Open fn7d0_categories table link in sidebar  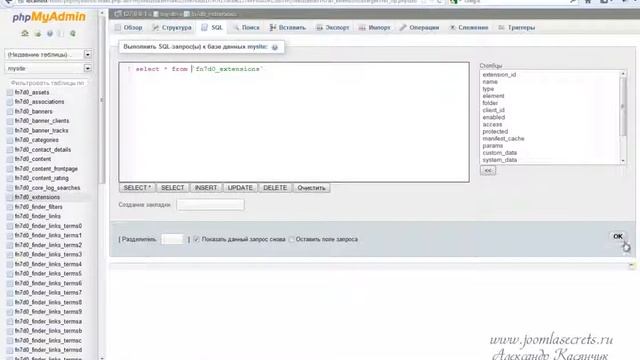36,140
